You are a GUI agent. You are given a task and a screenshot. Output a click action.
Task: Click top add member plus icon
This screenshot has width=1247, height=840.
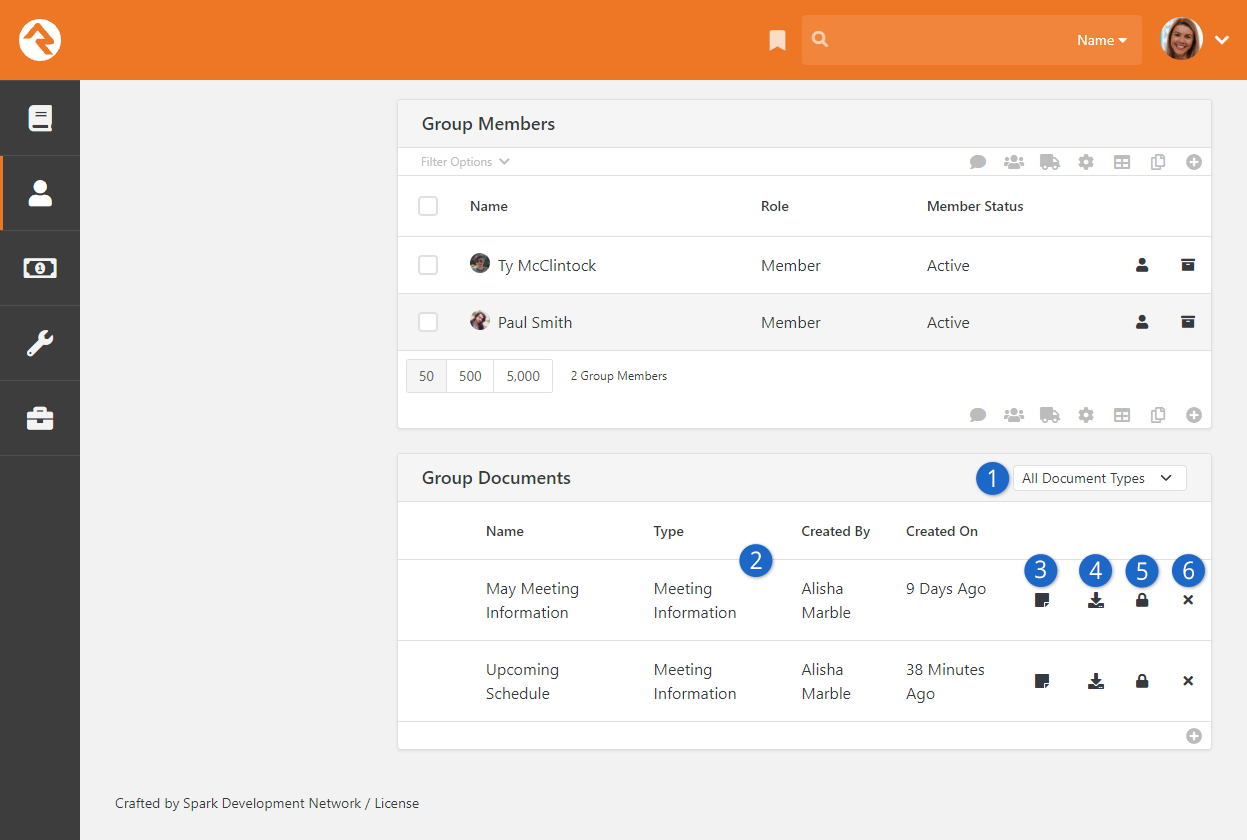click(1194, 162)
